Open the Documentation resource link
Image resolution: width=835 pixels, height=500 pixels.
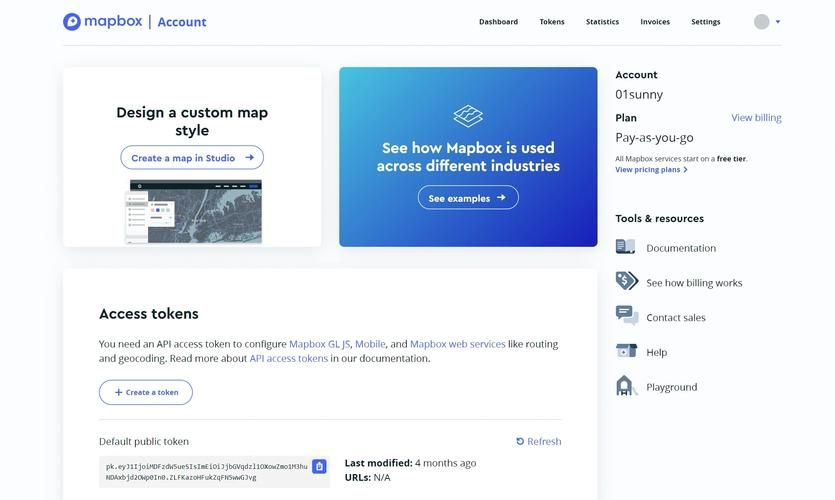pos(681,248)
